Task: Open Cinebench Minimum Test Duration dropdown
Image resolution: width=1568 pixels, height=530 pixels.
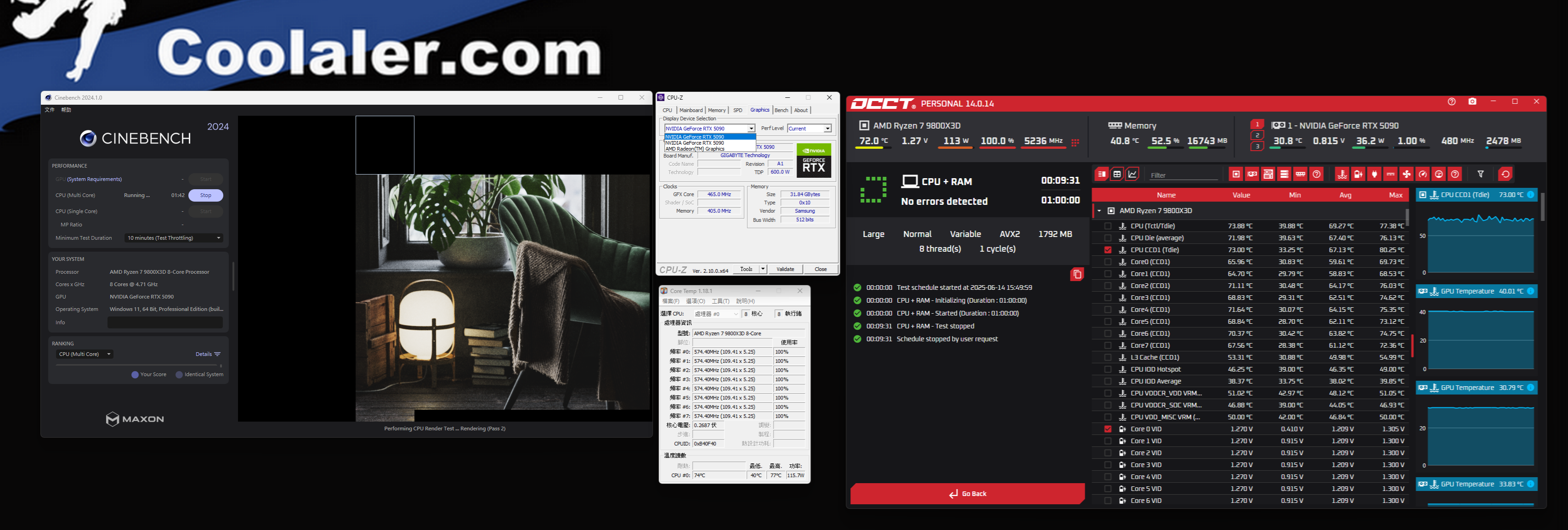Action: pyautogui.click(x=174, y=238)
